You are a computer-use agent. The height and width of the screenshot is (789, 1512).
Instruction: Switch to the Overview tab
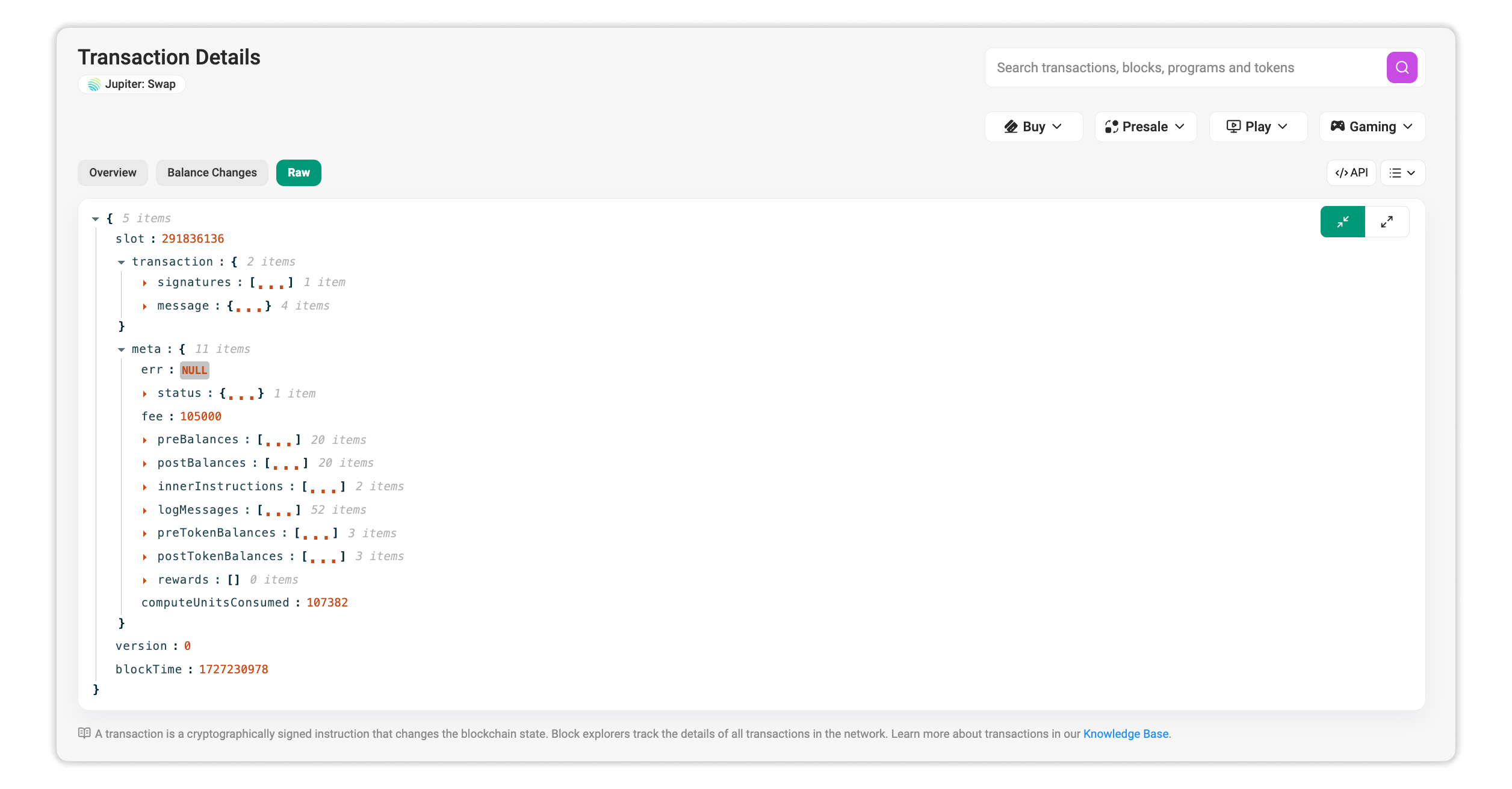point(112,173)
